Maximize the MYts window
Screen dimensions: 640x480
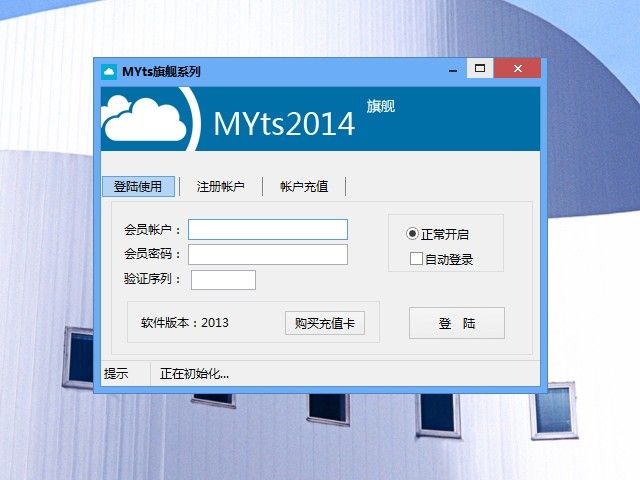(480, 68)
